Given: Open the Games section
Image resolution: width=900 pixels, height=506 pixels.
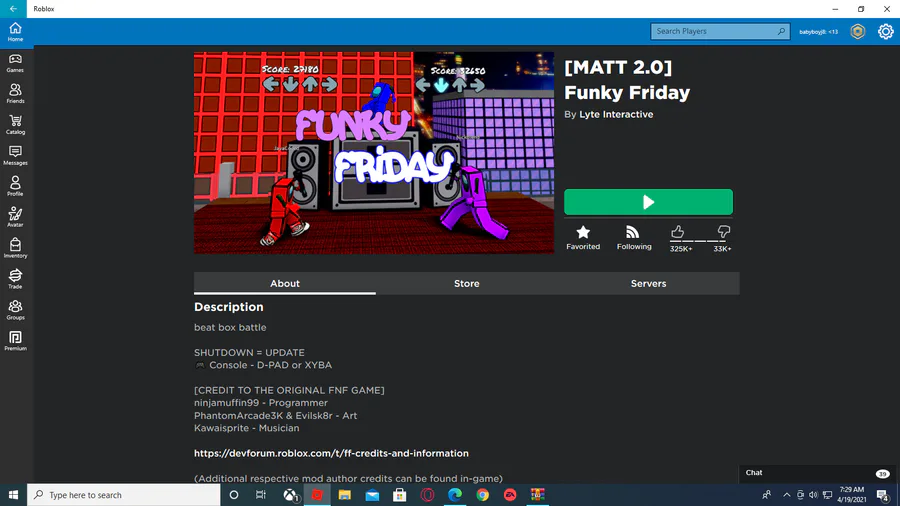Looking at the screenshot, I should pos(15,63).
